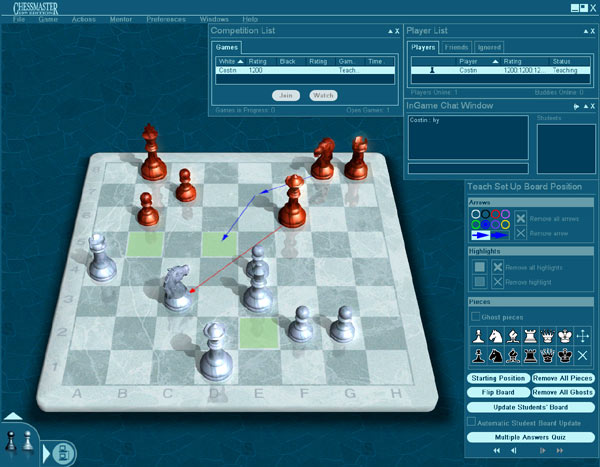Image resolution: width=600 pixels, height=467 pixels.
Task: Expand the bottom-left tray up arrow
Action: (x=13, y=416)
